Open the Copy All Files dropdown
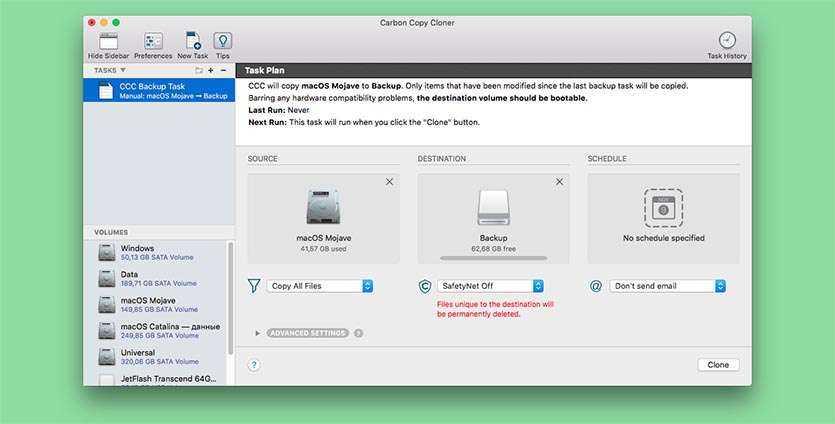Image resolution: width=835 pixels, height=424 pixels. 320,286
